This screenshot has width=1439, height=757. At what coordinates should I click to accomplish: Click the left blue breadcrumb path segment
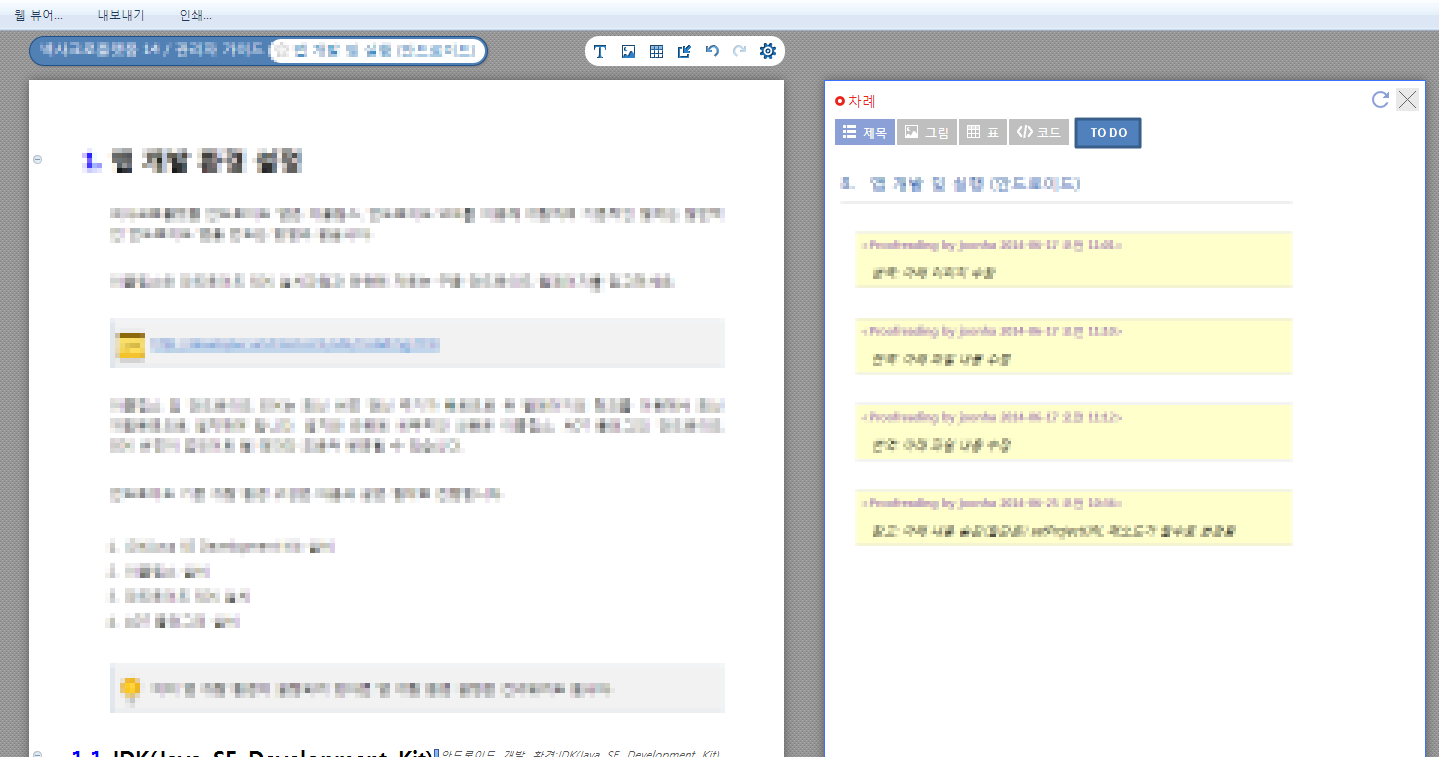(x=150, y=50)
